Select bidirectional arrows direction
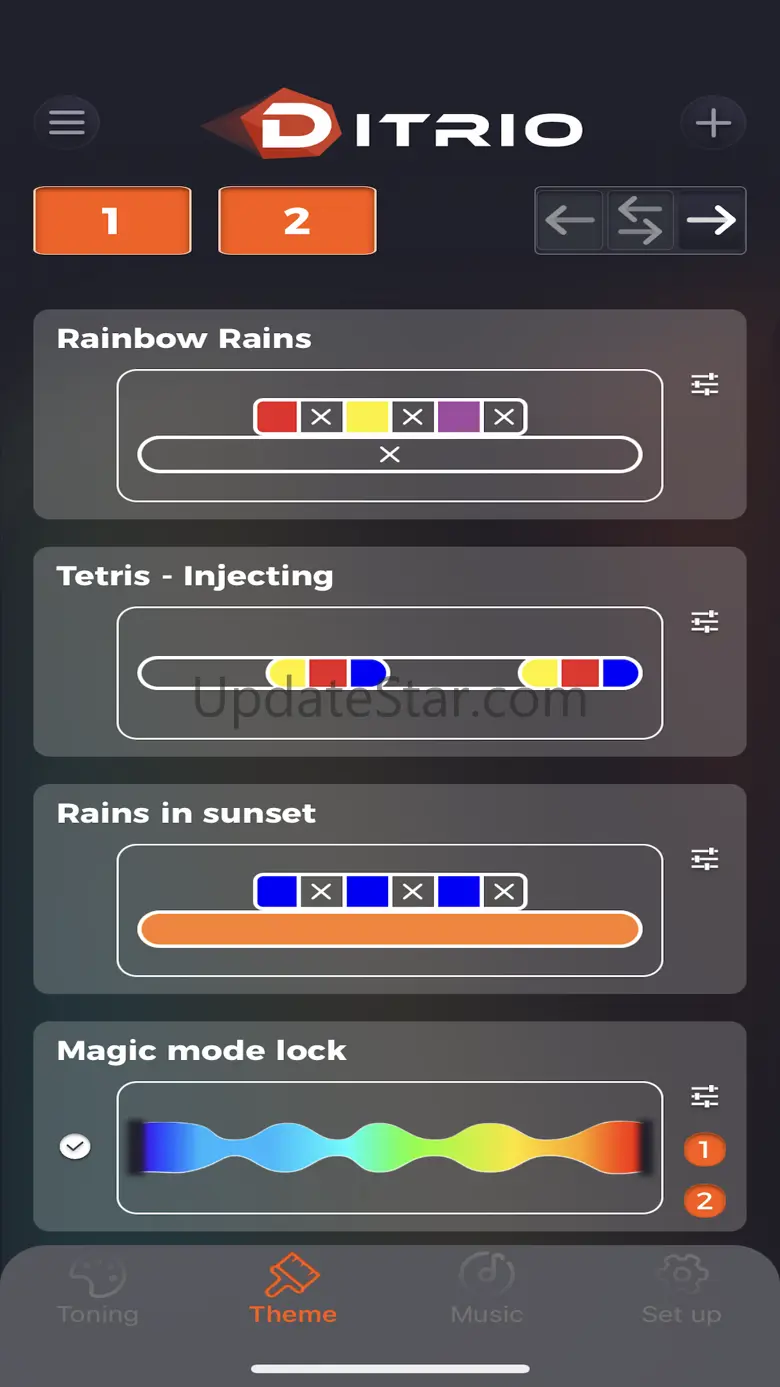 pos(640,221)
